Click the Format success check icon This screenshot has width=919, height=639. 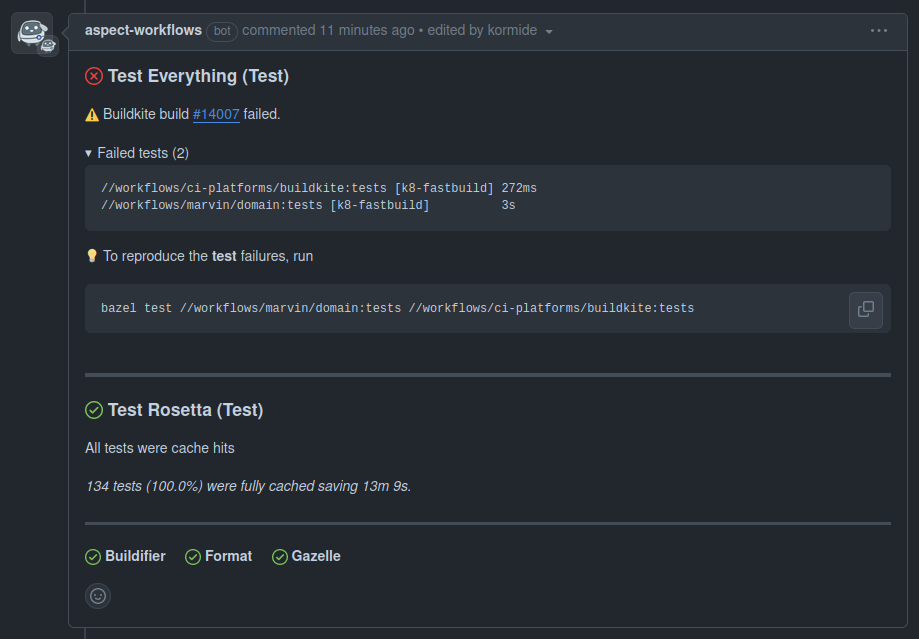(x=193, y=557)
